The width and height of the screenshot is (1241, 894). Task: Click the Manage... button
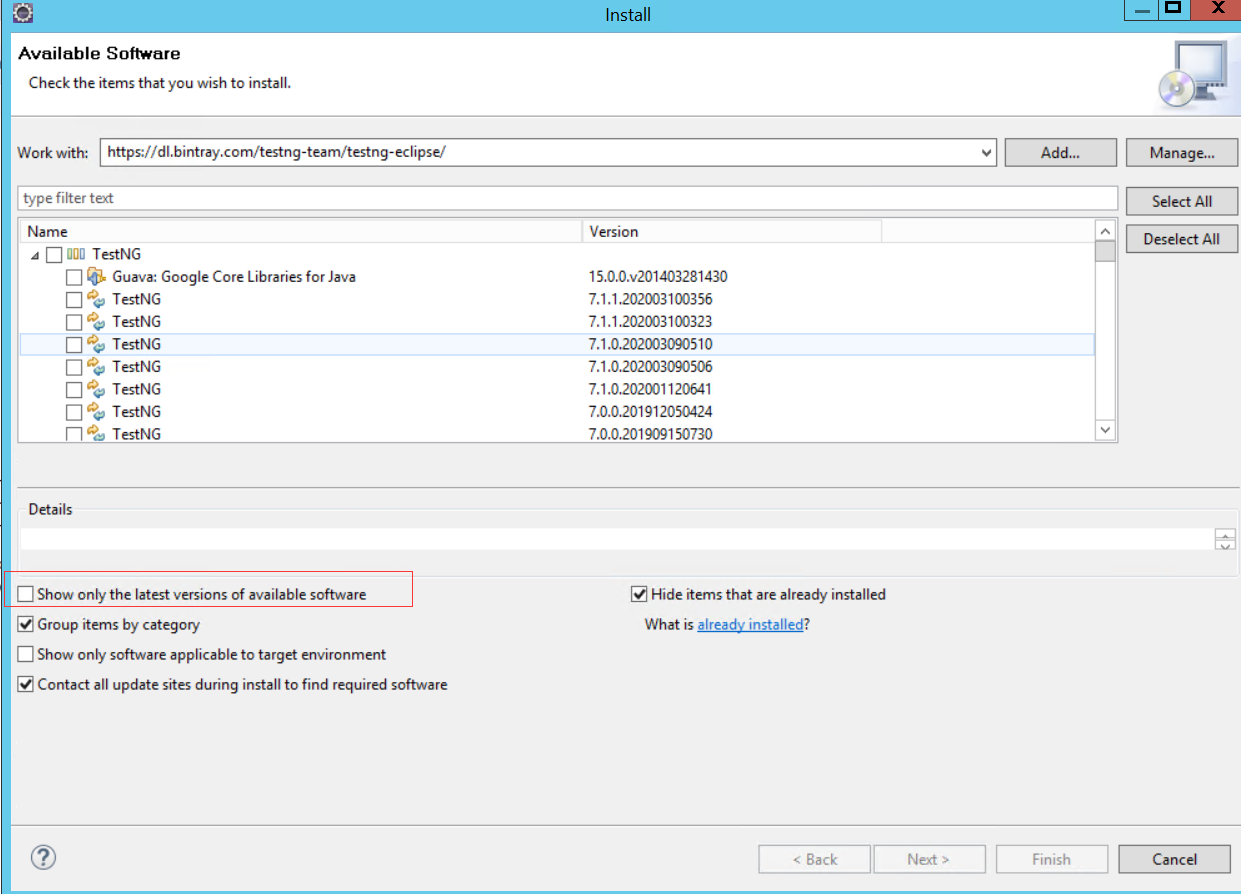coord(1182,153)
